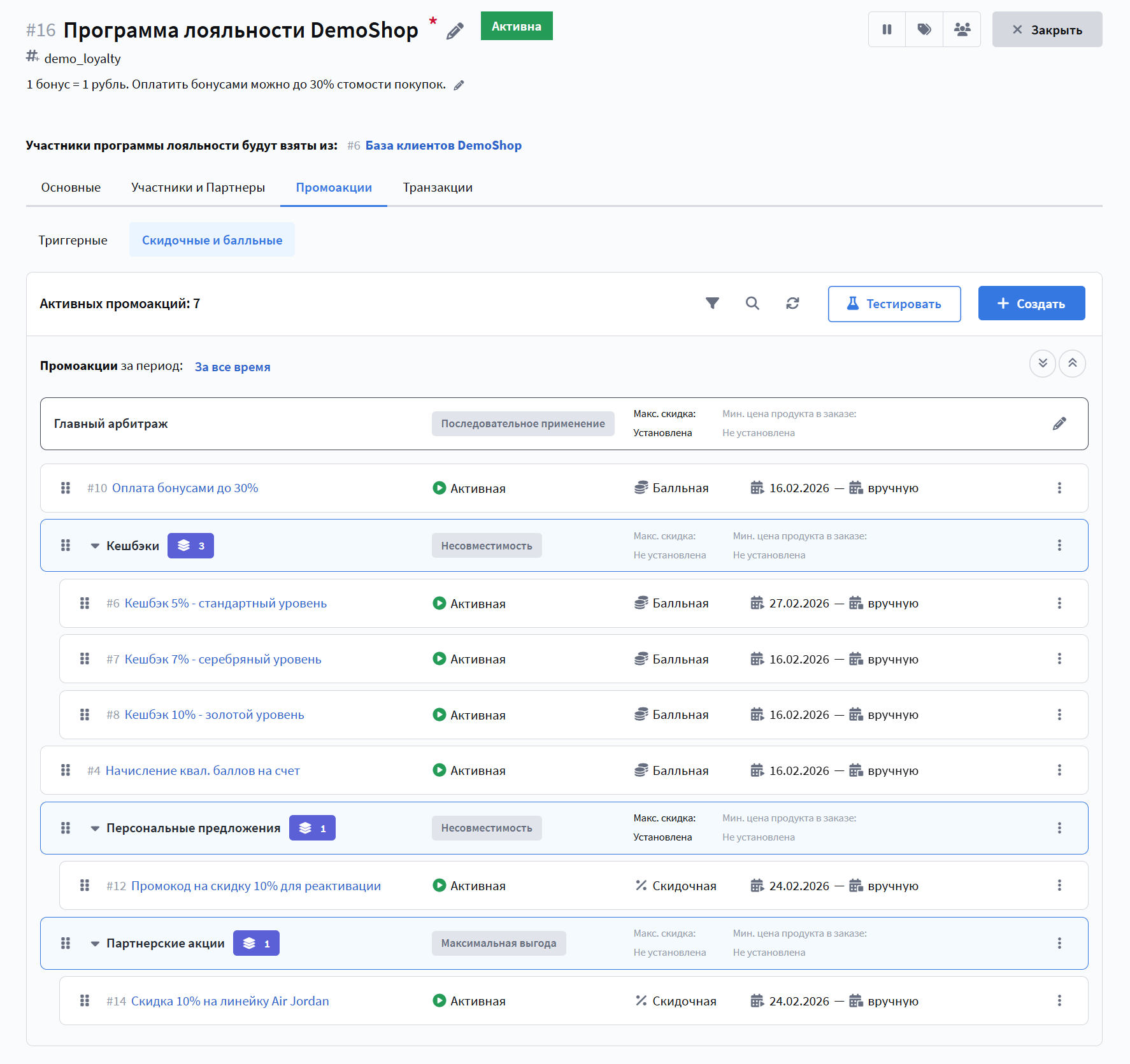Open the tags icon button in the header
The width and height of the screenshot is (1130, 1064).
tap(924, 29)
